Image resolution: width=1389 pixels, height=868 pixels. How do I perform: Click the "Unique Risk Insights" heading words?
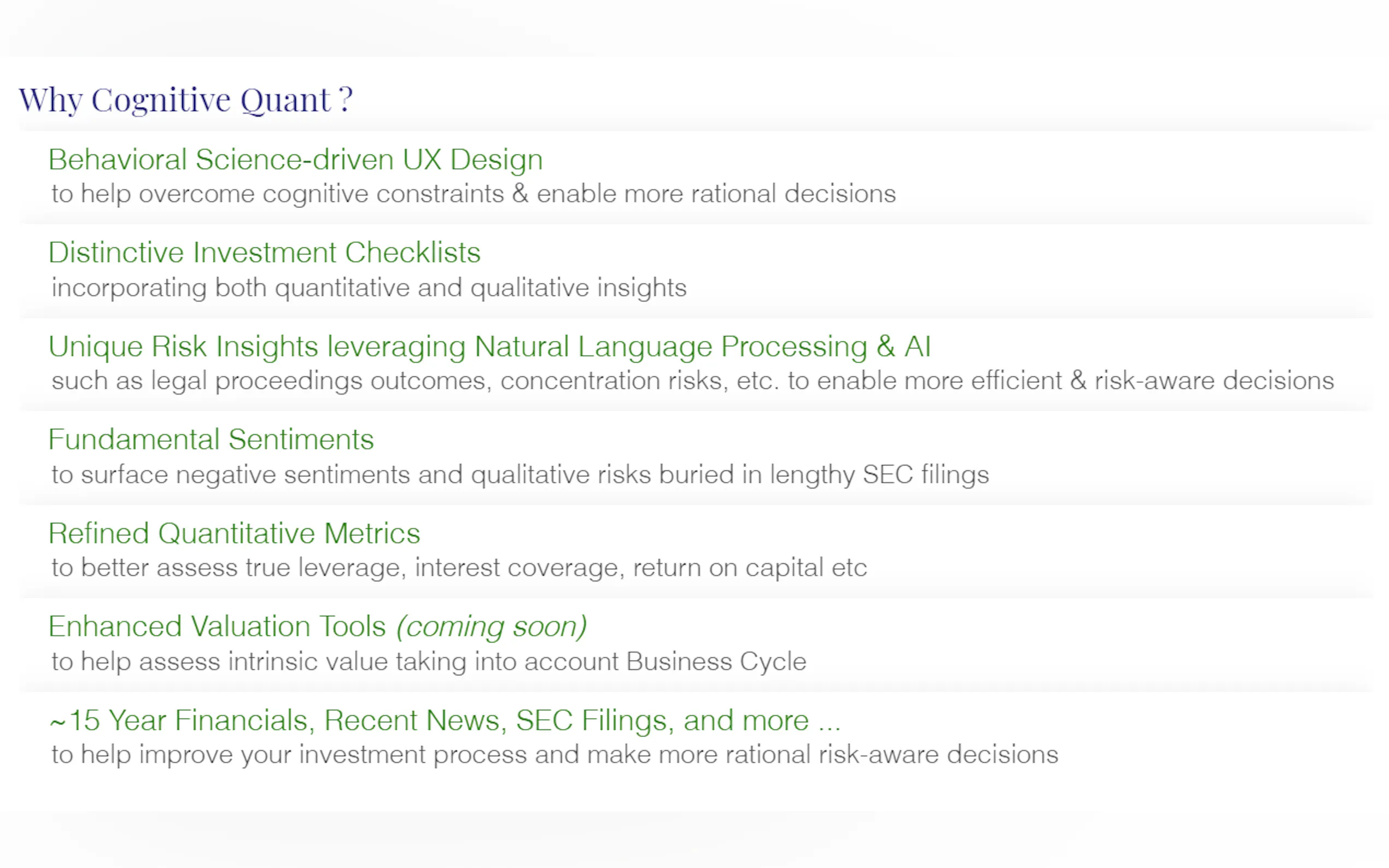point(183,347)
